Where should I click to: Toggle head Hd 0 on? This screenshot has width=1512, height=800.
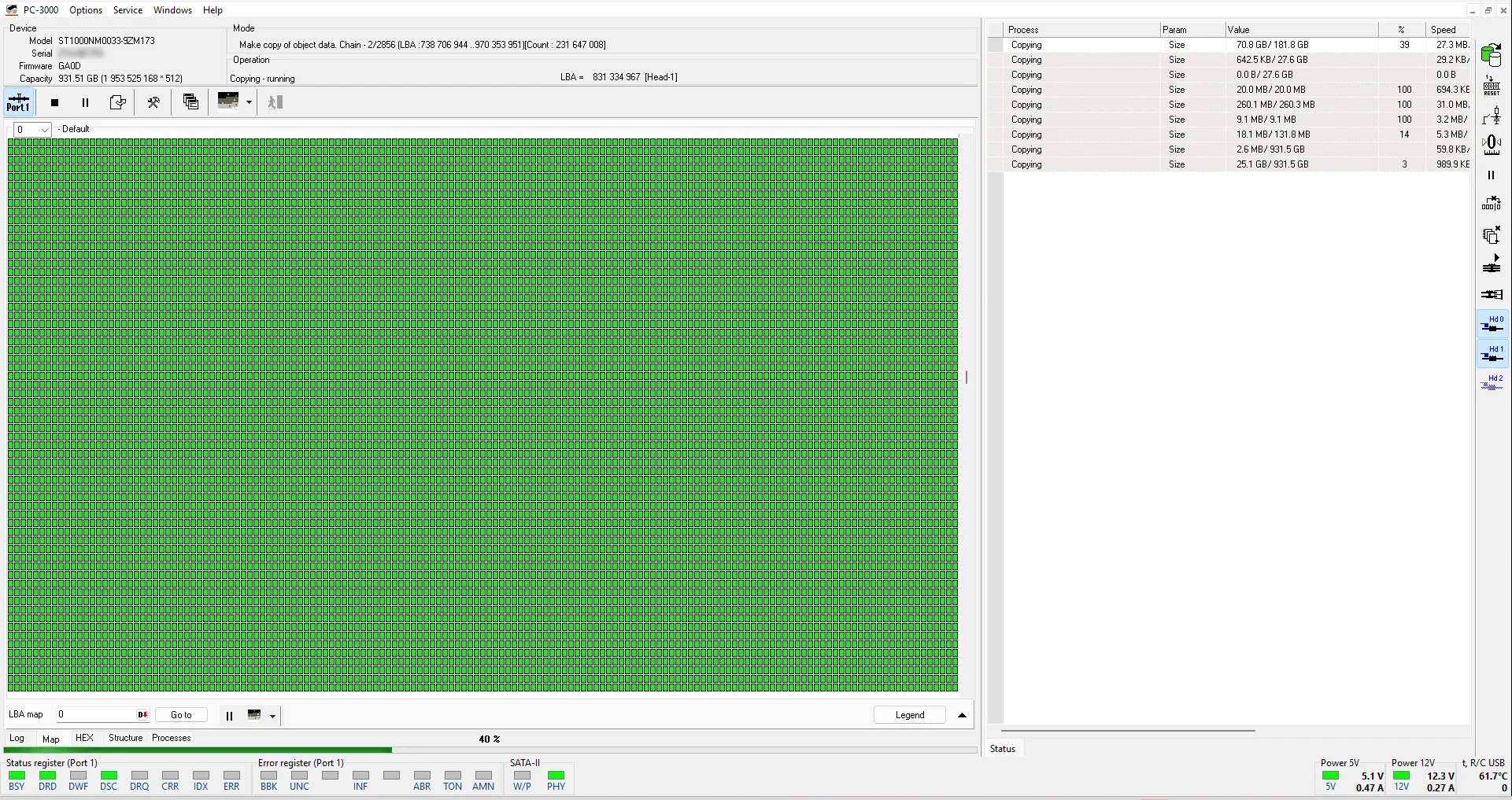click(1492, 324)
